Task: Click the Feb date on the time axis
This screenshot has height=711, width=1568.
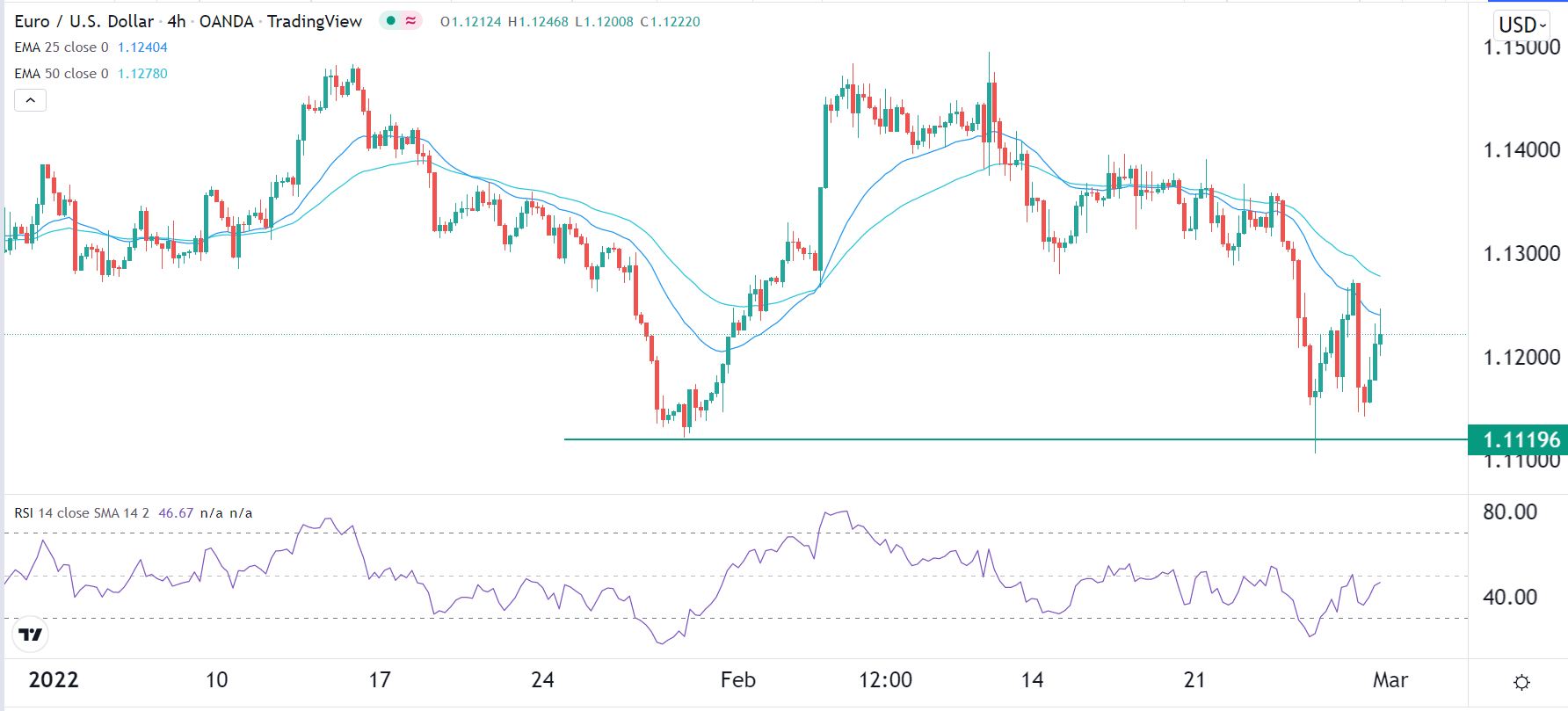Action: click(x=737, y=679)
